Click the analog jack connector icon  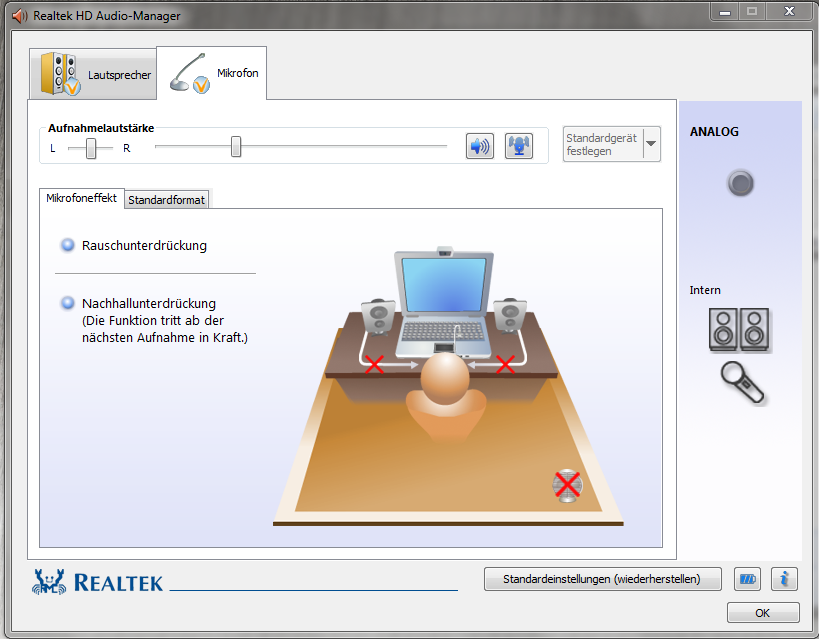(740, 183)
